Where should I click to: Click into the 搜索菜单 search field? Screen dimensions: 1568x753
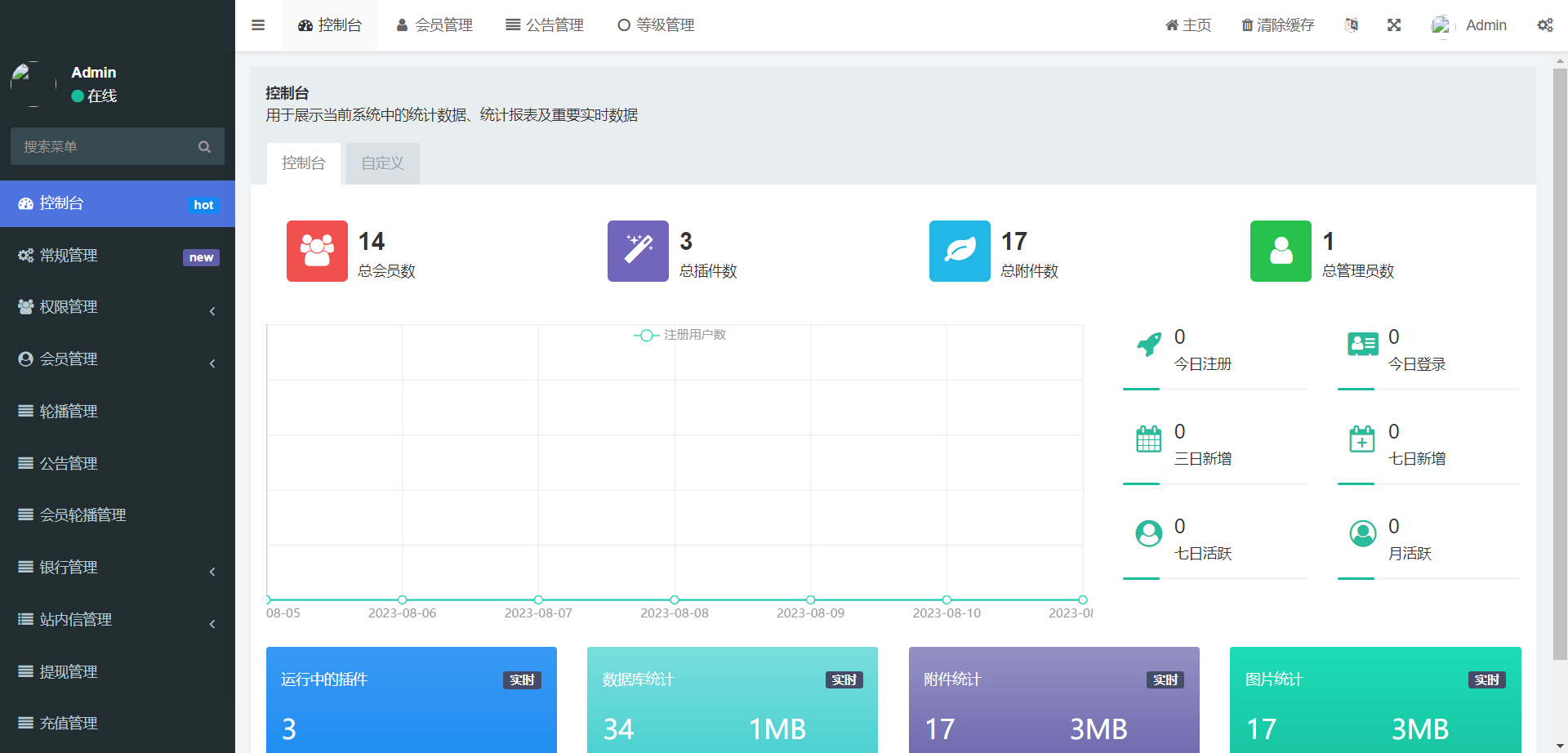(102, 147)
